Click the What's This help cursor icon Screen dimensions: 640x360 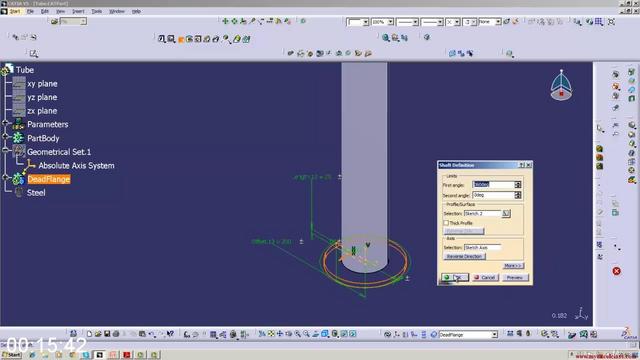170,334
